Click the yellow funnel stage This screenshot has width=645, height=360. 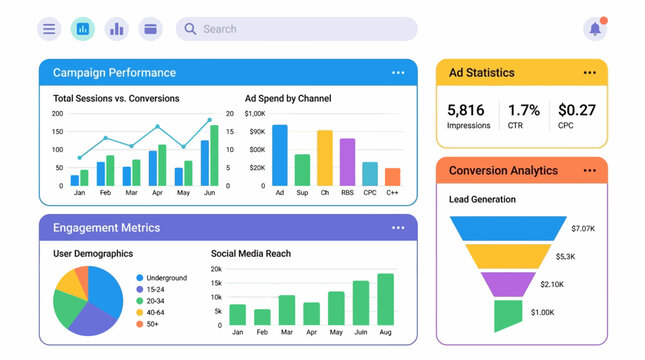point(508,256)
